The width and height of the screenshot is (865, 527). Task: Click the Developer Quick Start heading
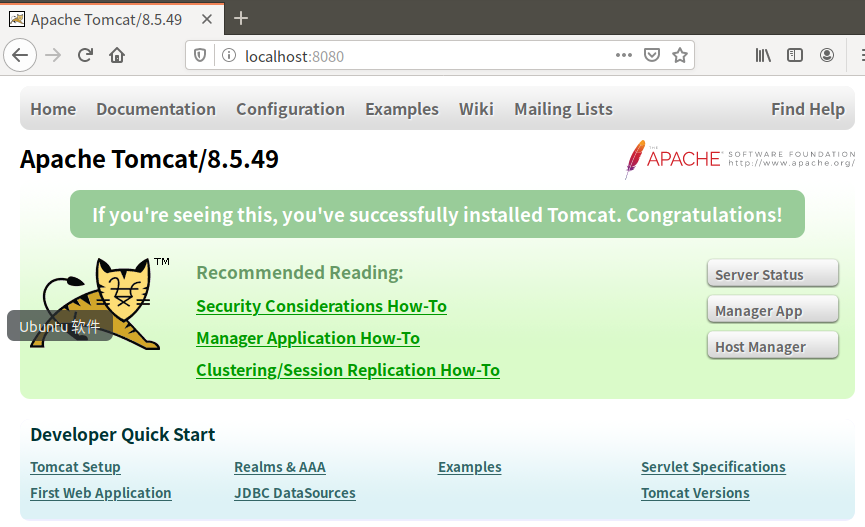[x=122, y=435]
